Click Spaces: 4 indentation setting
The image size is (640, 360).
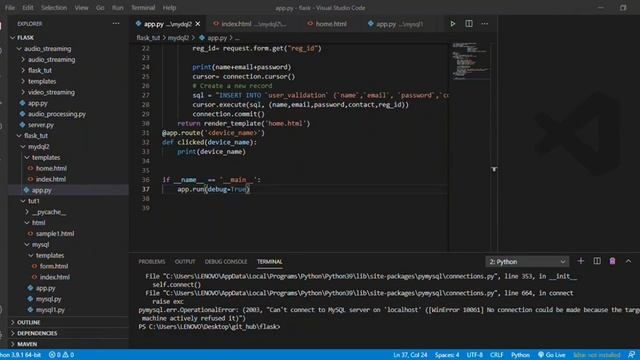(447, 355)
